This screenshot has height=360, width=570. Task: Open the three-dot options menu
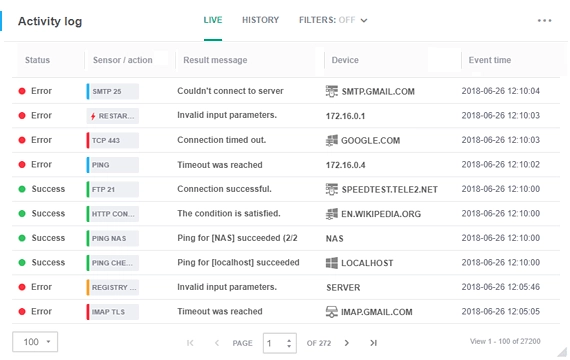coord(544,21)
